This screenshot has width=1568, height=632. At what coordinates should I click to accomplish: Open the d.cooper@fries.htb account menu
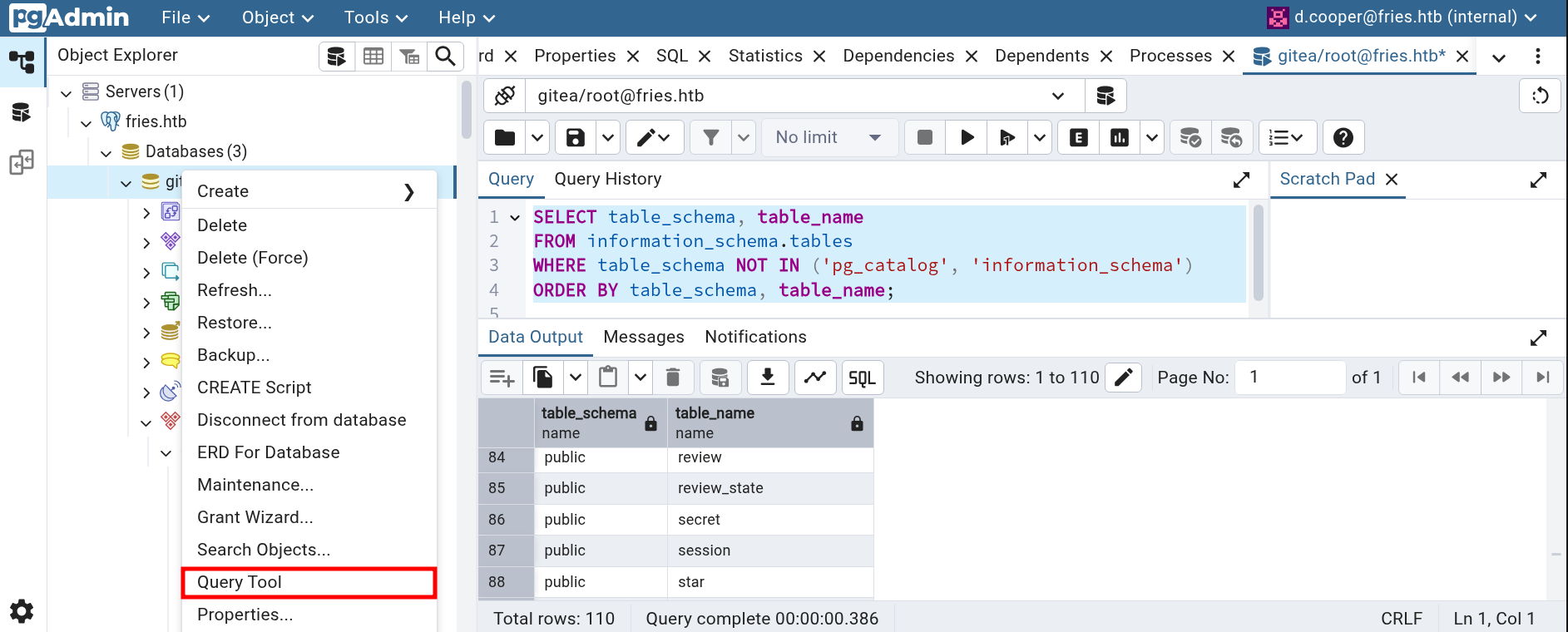pyautogui.click(x=1402, y=17)
